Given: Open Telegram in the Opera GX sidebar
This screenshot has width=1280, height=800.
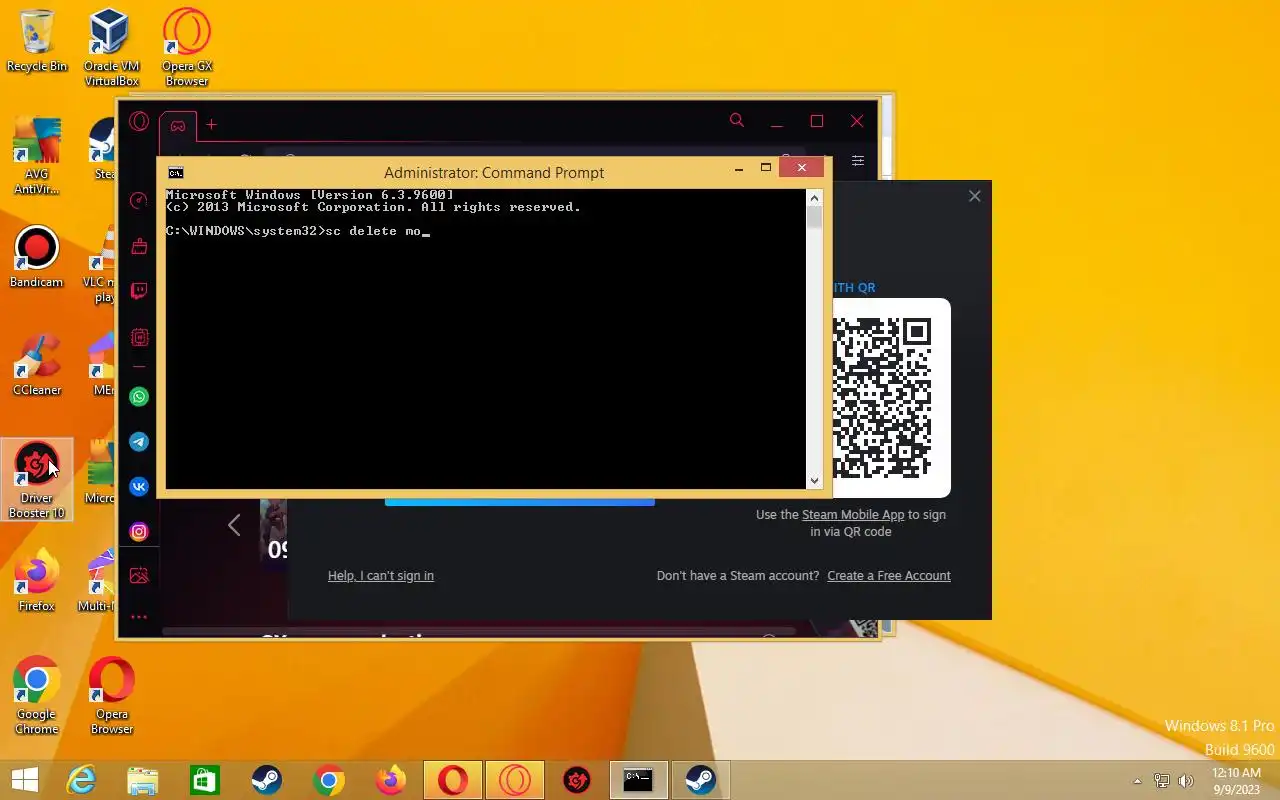Looking at the screenshot, I should 139,442.
